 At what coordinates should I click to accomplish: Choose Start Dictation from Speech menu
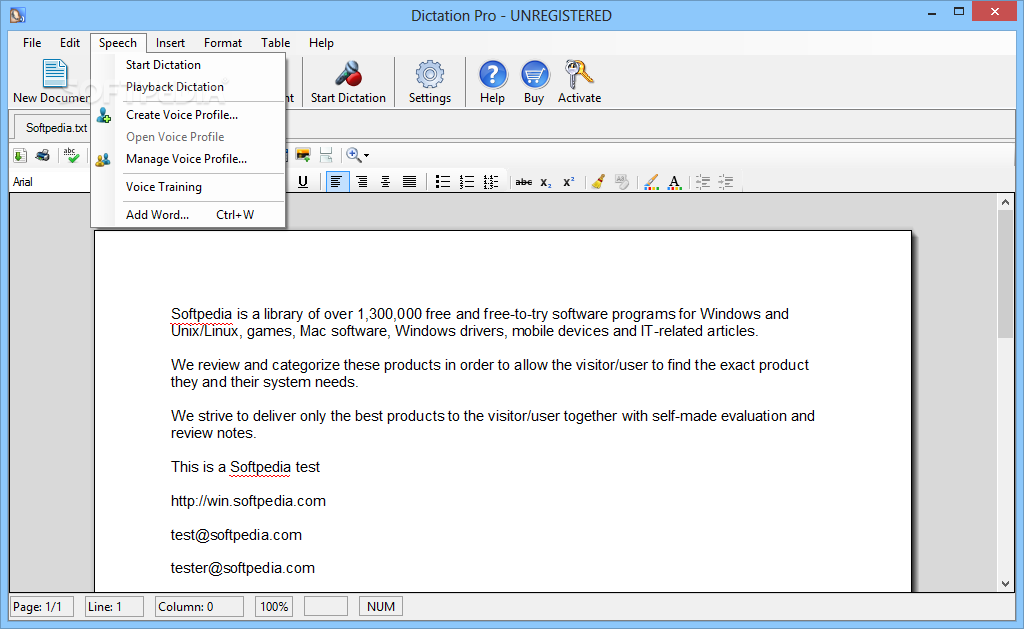coord(188,65)
